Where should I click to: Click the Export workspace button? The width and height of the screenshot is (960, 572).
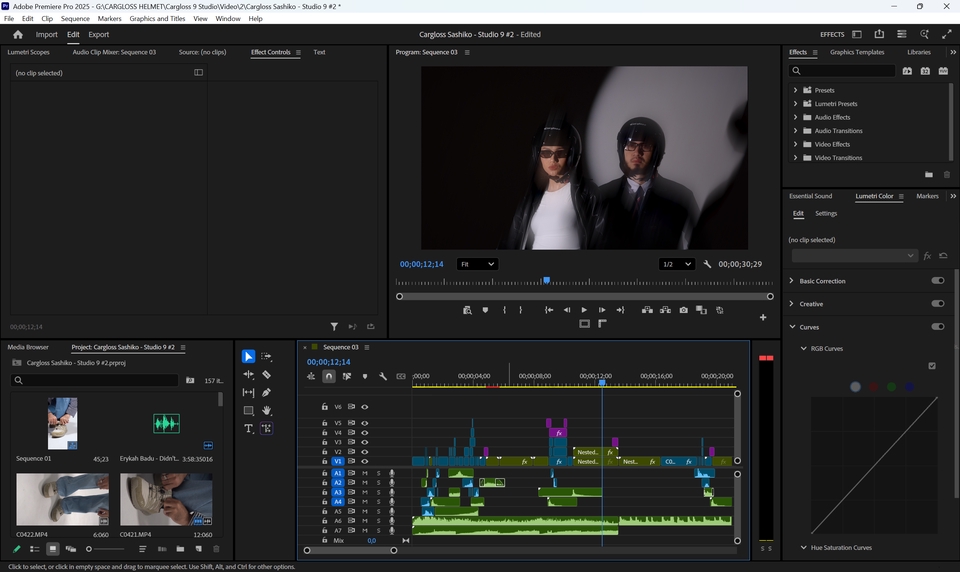click(x=99, y=34)
